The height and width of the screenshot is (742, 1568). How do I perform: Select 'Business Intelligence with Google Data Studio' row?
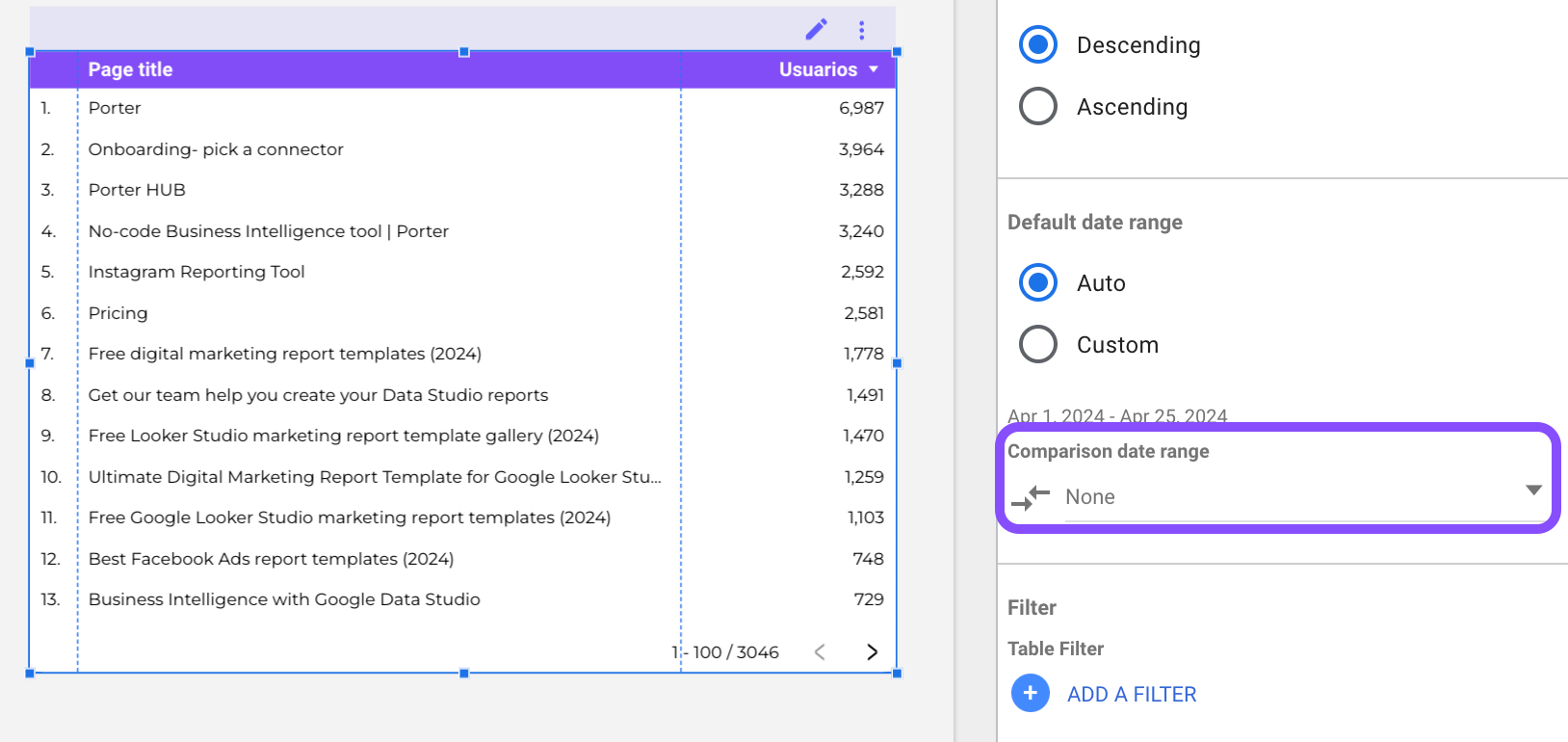pyautogui.click(x=284, y=599)
